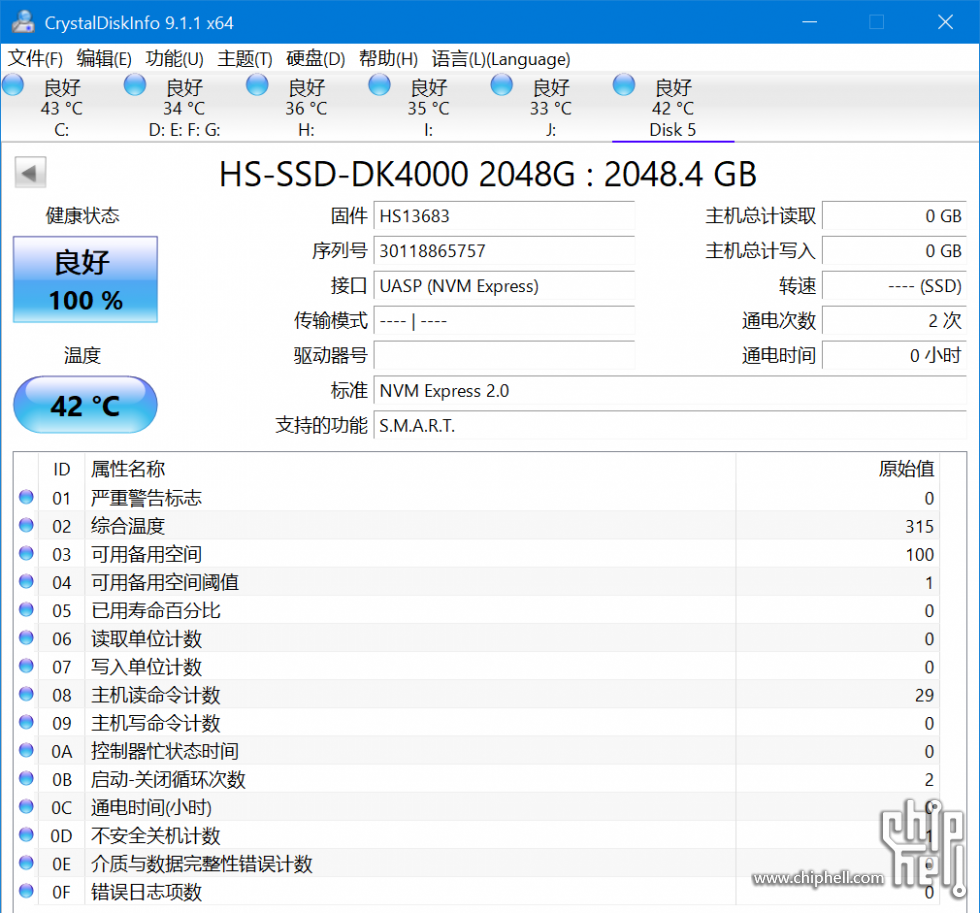Click the status dot for attribute 0E 介质与数据完整性错误计数
This screenshot has height=913, width=980.
pos(26,862)
